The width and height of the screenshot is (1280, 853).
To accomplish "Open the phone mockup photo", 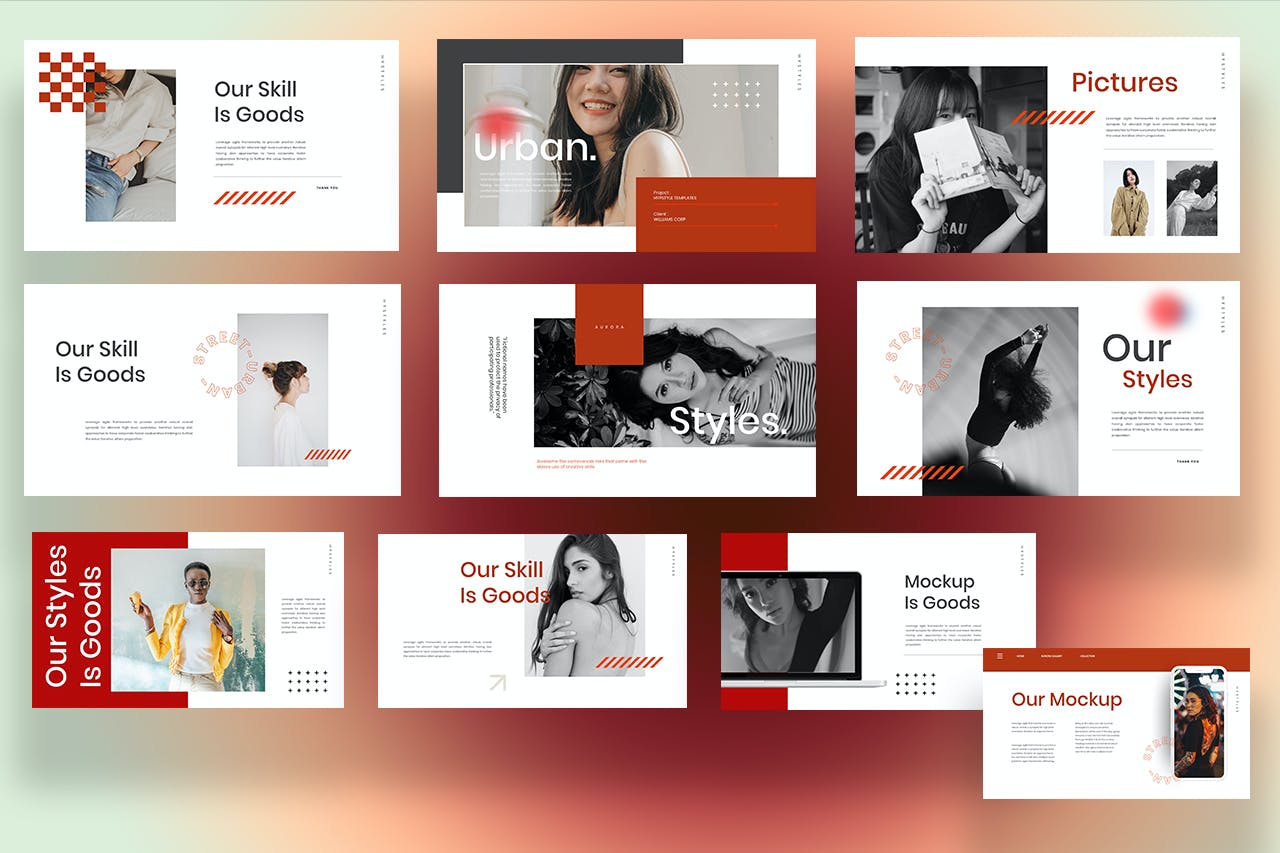I will tap(1198, 723).
